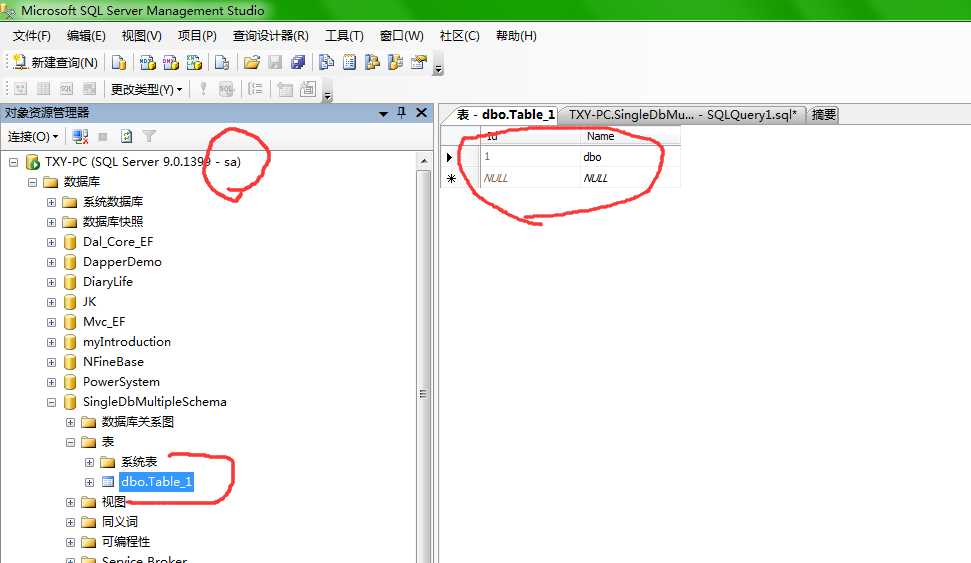Expand the Dal_Core_EF database node
The height and width of the screenshot is (563, 971).
click(x=51, y=243)
